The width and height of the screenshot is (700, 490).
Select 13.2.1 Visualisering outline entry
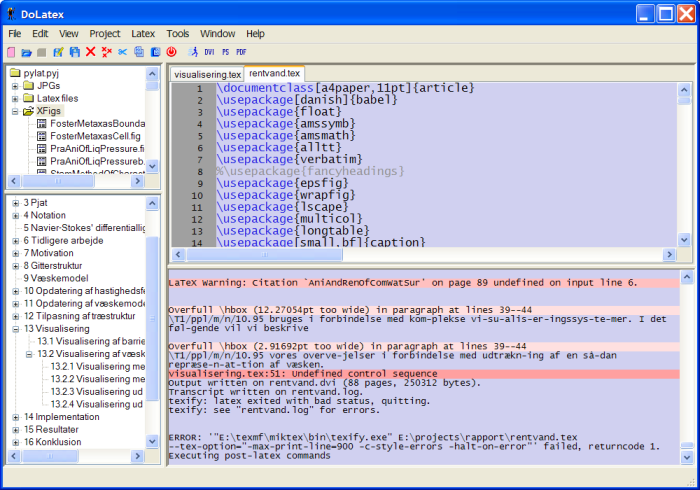coord(98,366)
